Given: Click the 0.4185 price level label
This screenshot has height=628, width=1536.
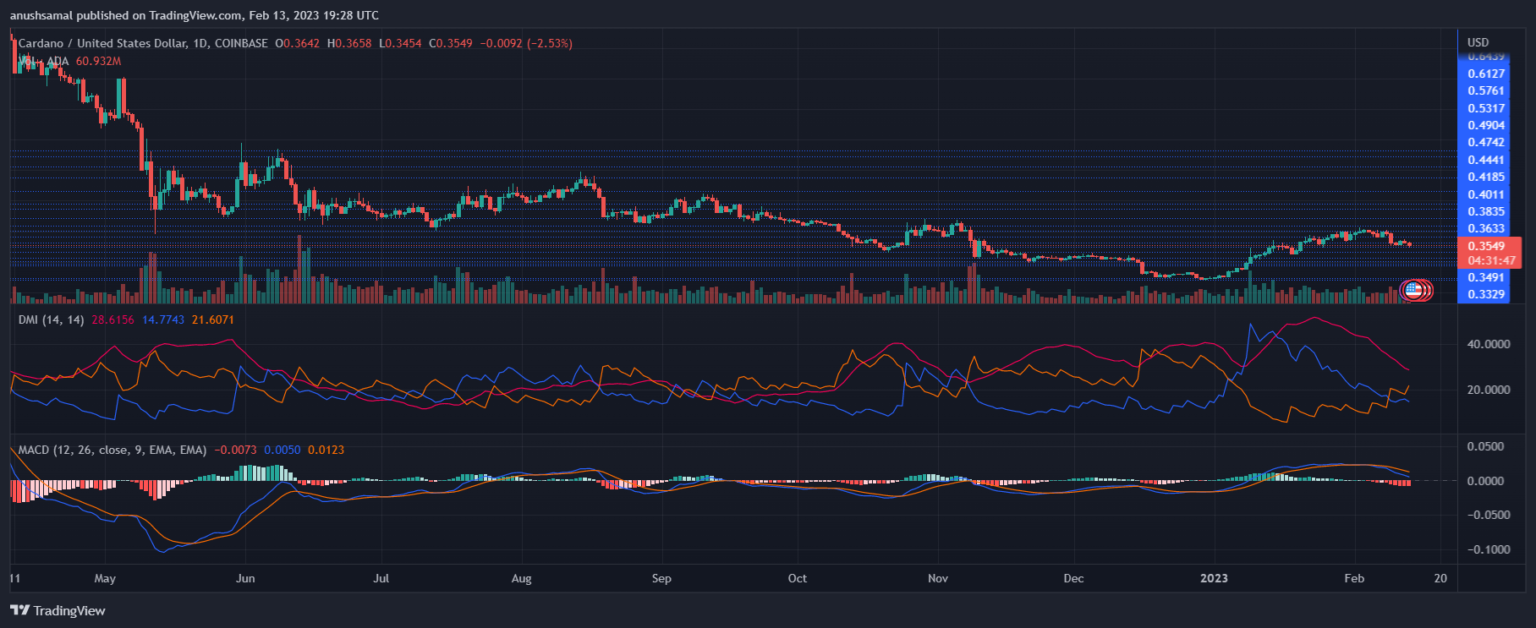Looking at the screenshot, I should (x=1486, y=177).
